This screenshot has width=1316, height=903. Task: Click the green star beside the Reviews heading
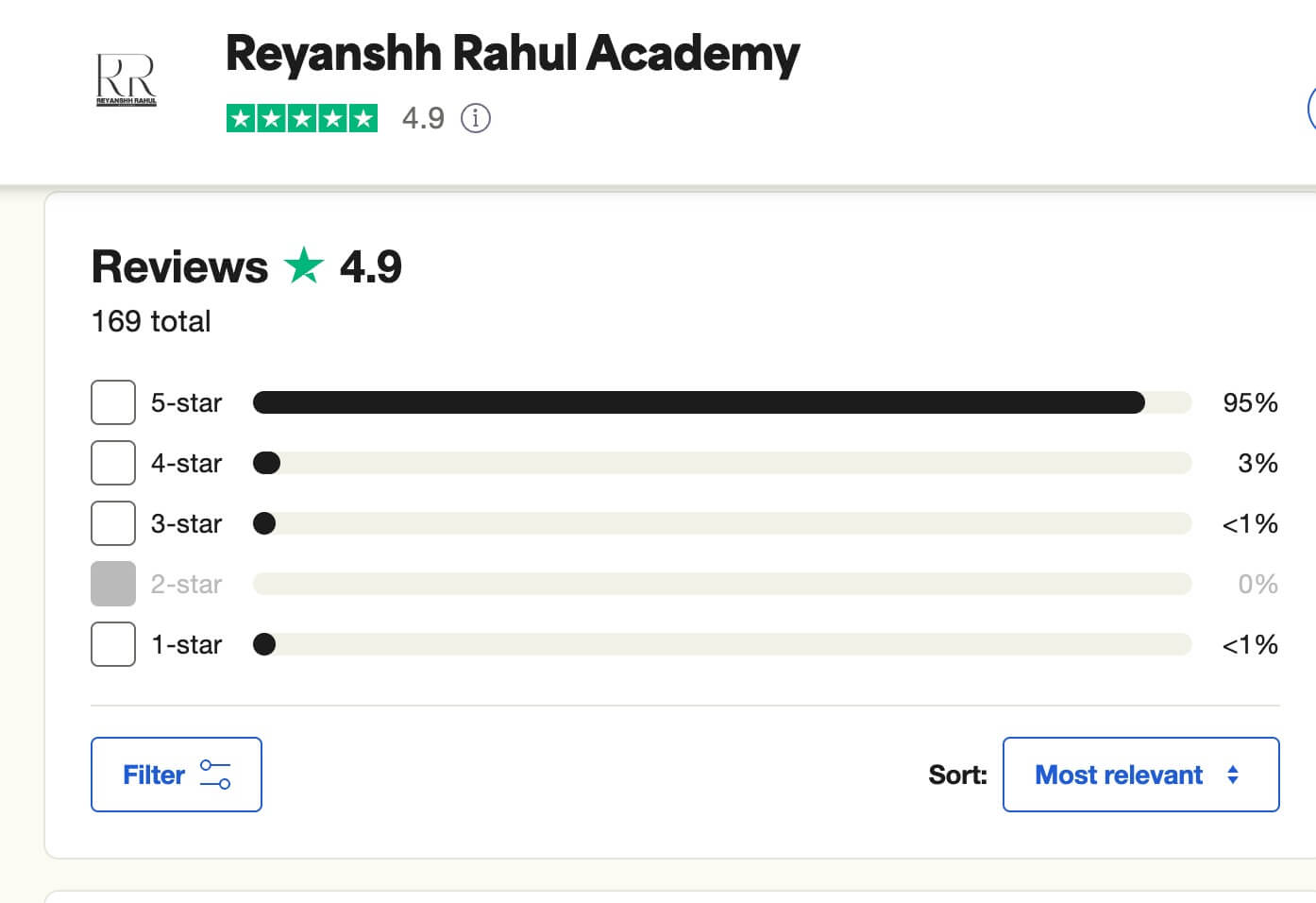pos(304,265)
